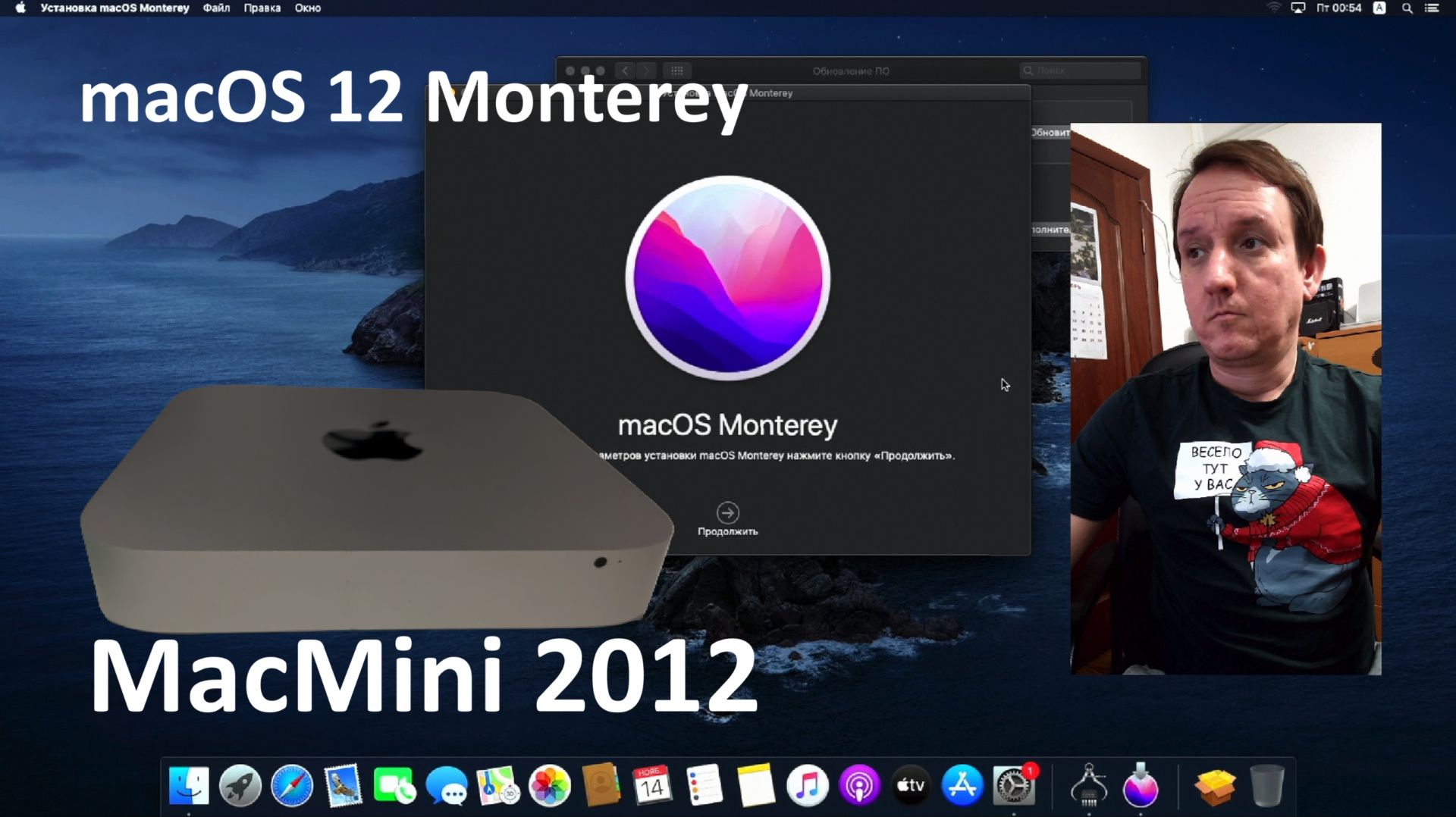Open Apple TV app in Dock
This screenshot has height=817, width=1456.
click(x=910, y=785)
